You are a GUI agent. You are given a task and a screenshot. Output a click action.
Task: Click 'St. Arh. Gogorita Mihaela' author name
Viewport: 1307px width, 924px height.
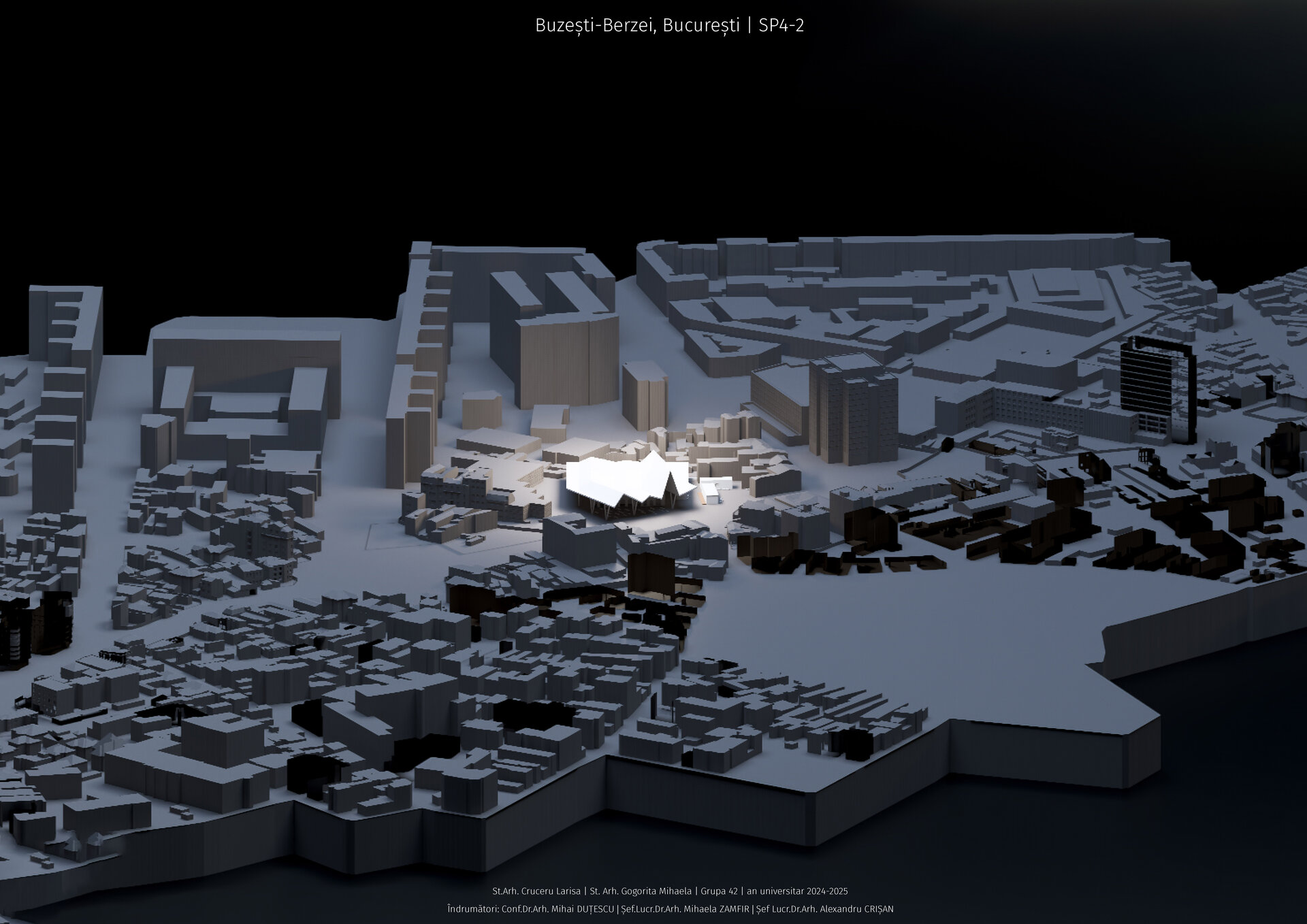[640, 891]
